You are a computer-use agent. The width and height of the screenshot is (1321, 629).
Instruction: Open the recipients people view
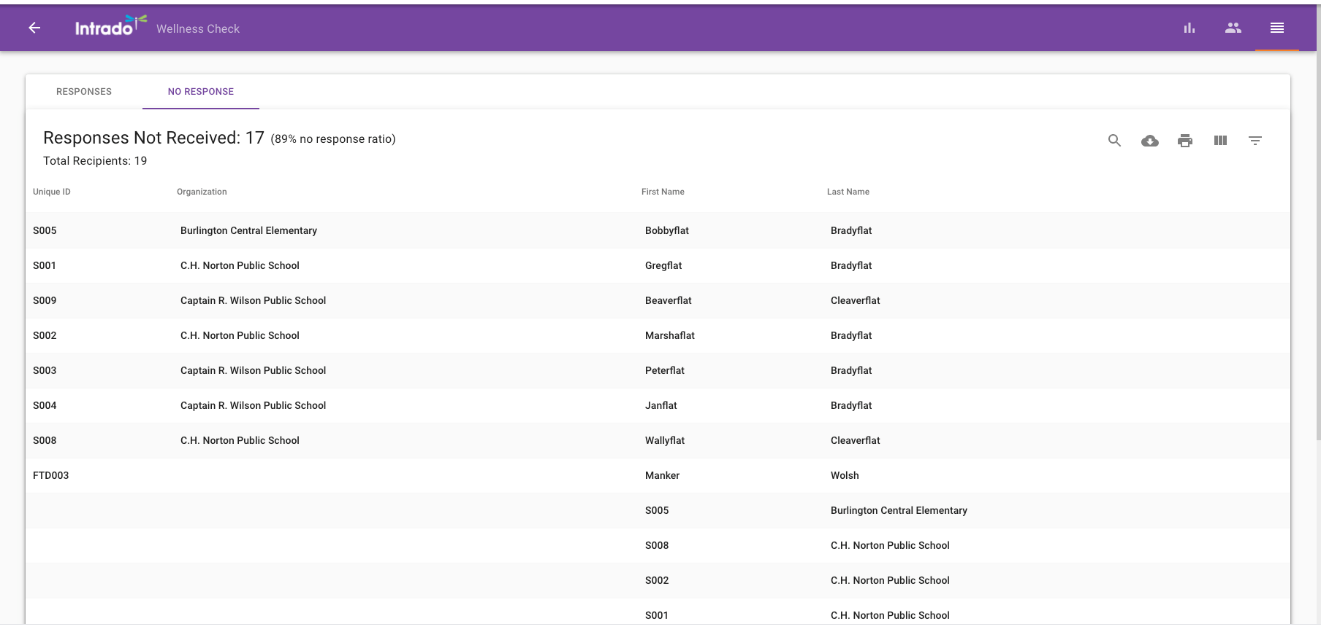pos(1233,28)
